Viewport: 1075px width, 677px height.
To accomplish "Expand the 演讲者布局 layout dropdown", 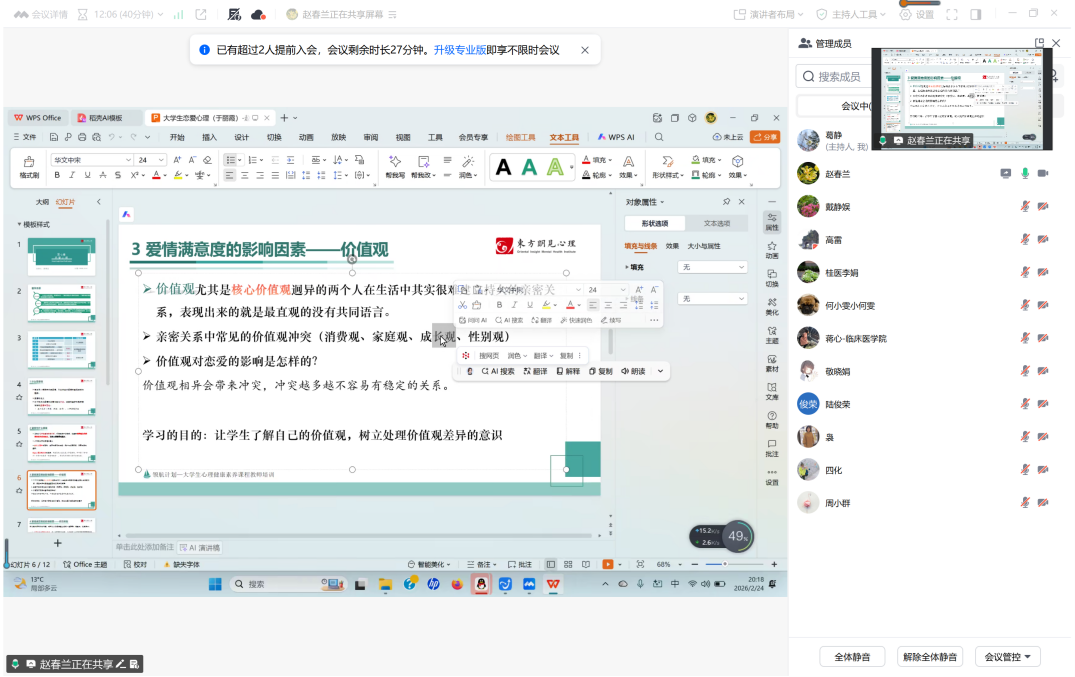I will tap(769, 15).
